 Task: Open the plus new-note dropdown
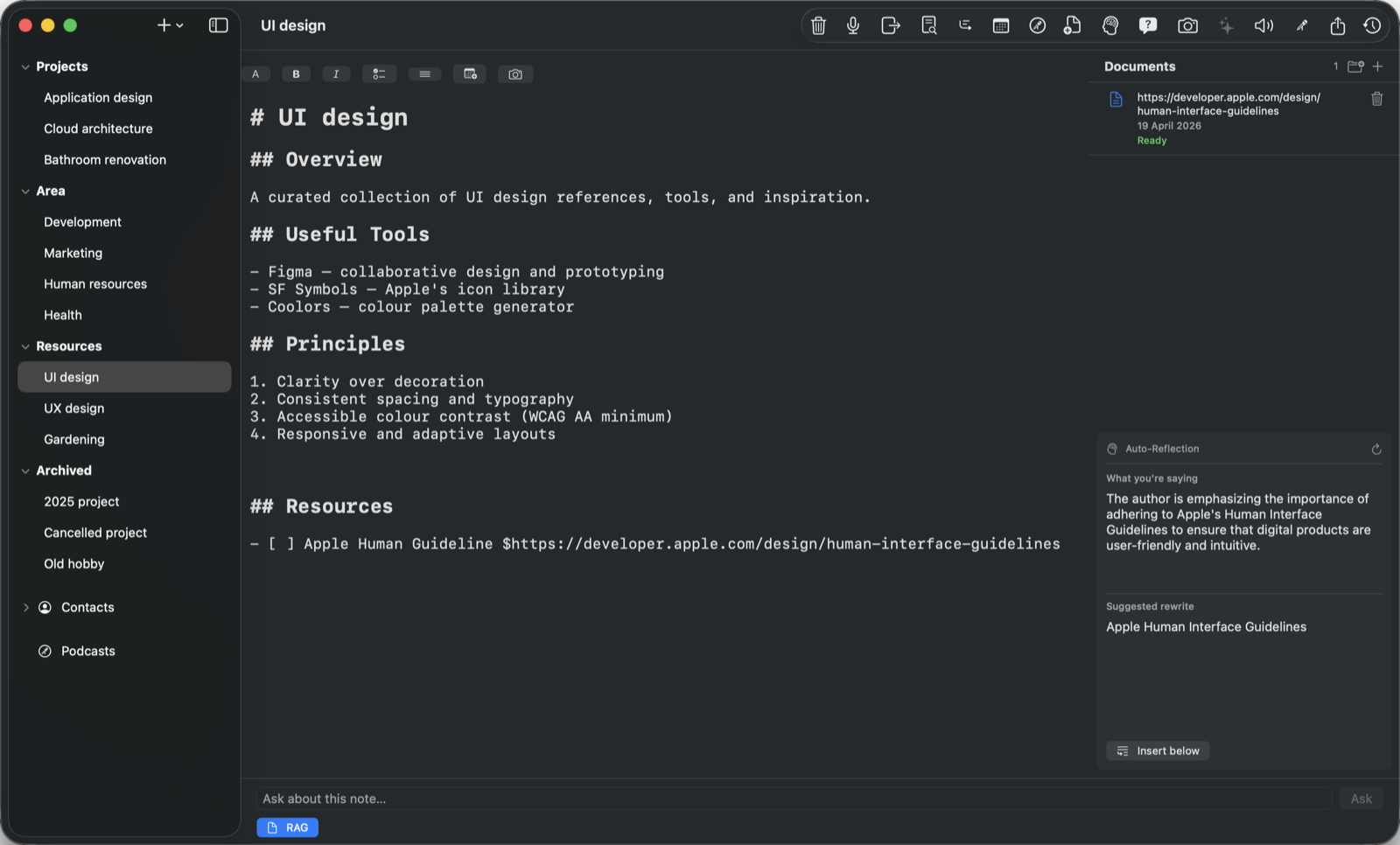pos(170,25)
